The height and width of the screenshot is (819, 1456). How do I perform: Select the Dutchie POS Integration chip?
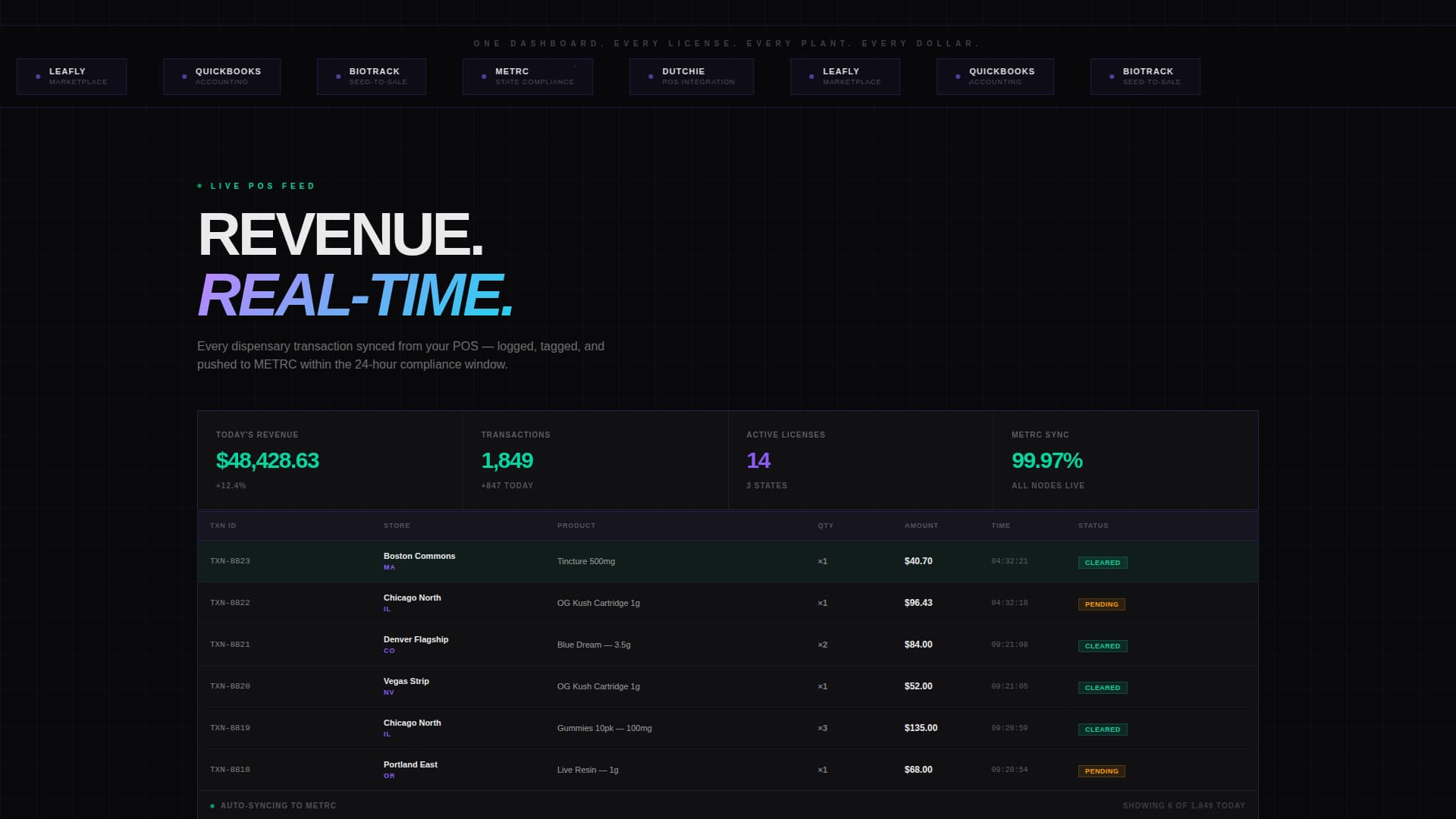[691, 76]
